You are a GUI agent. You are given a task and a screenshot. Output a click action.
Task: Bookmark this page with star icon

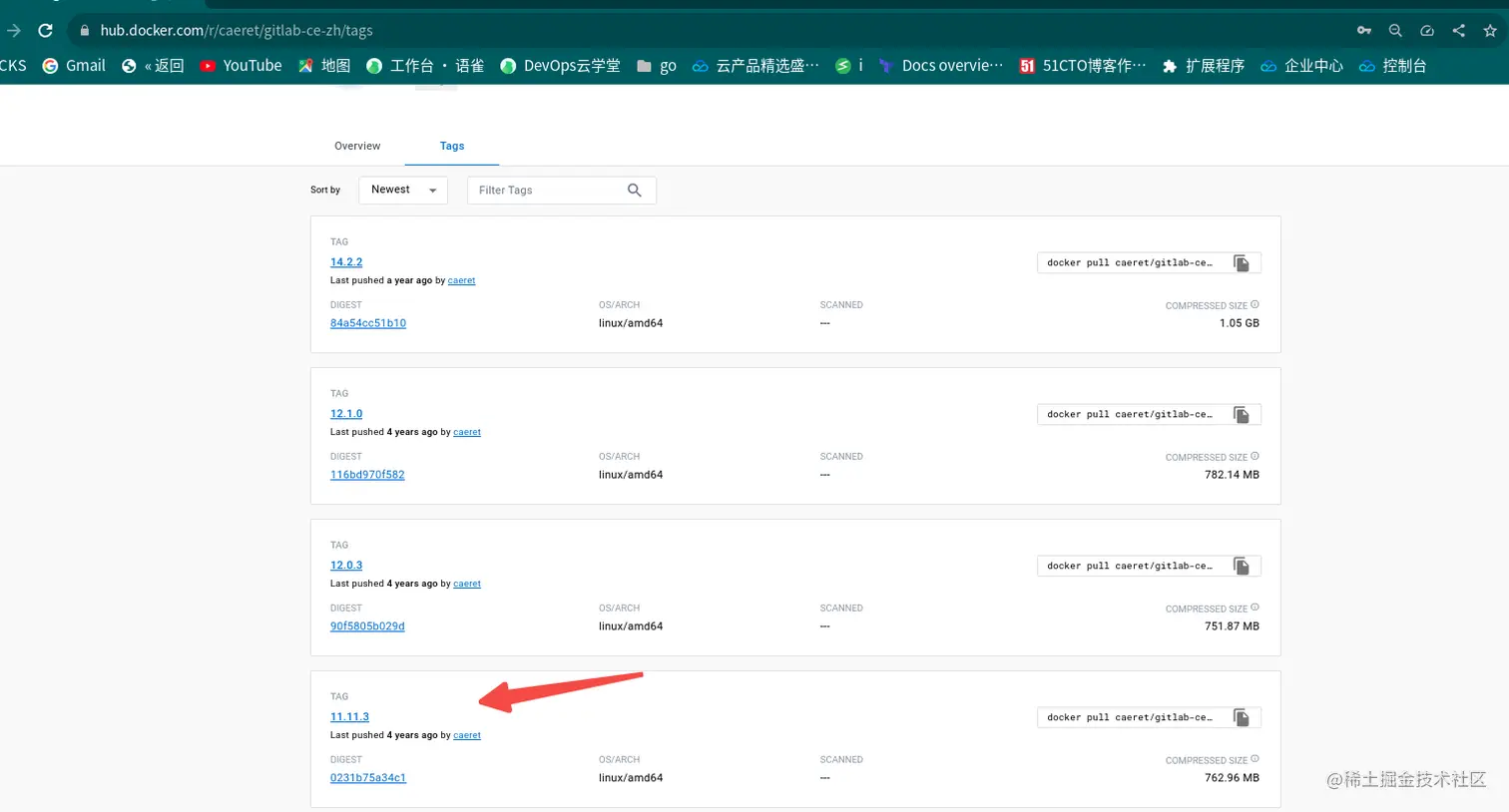[1490, 31]
